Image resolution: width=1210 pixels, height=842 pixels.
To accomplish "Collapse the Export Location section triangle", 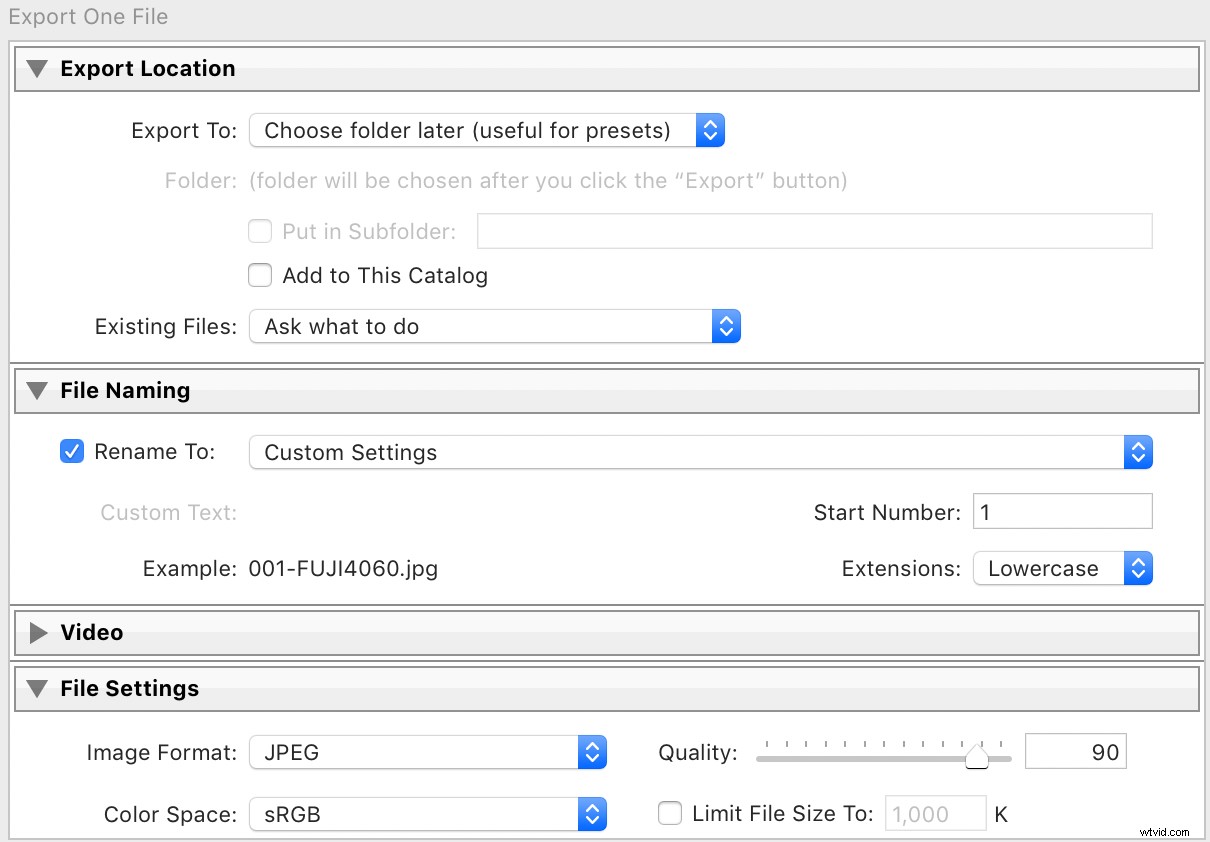I will pos(37,69).
